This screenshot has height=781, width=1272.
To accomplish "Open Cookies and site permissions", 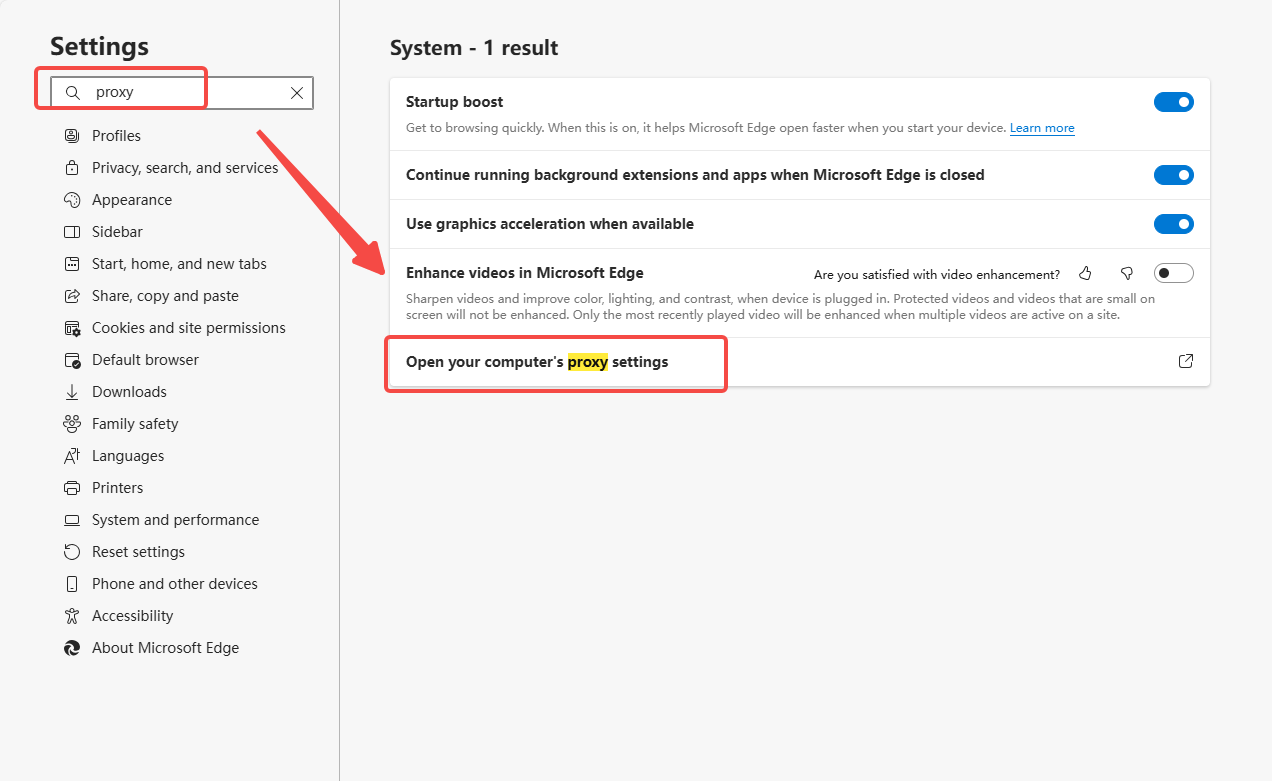I will tap(189, 328).
